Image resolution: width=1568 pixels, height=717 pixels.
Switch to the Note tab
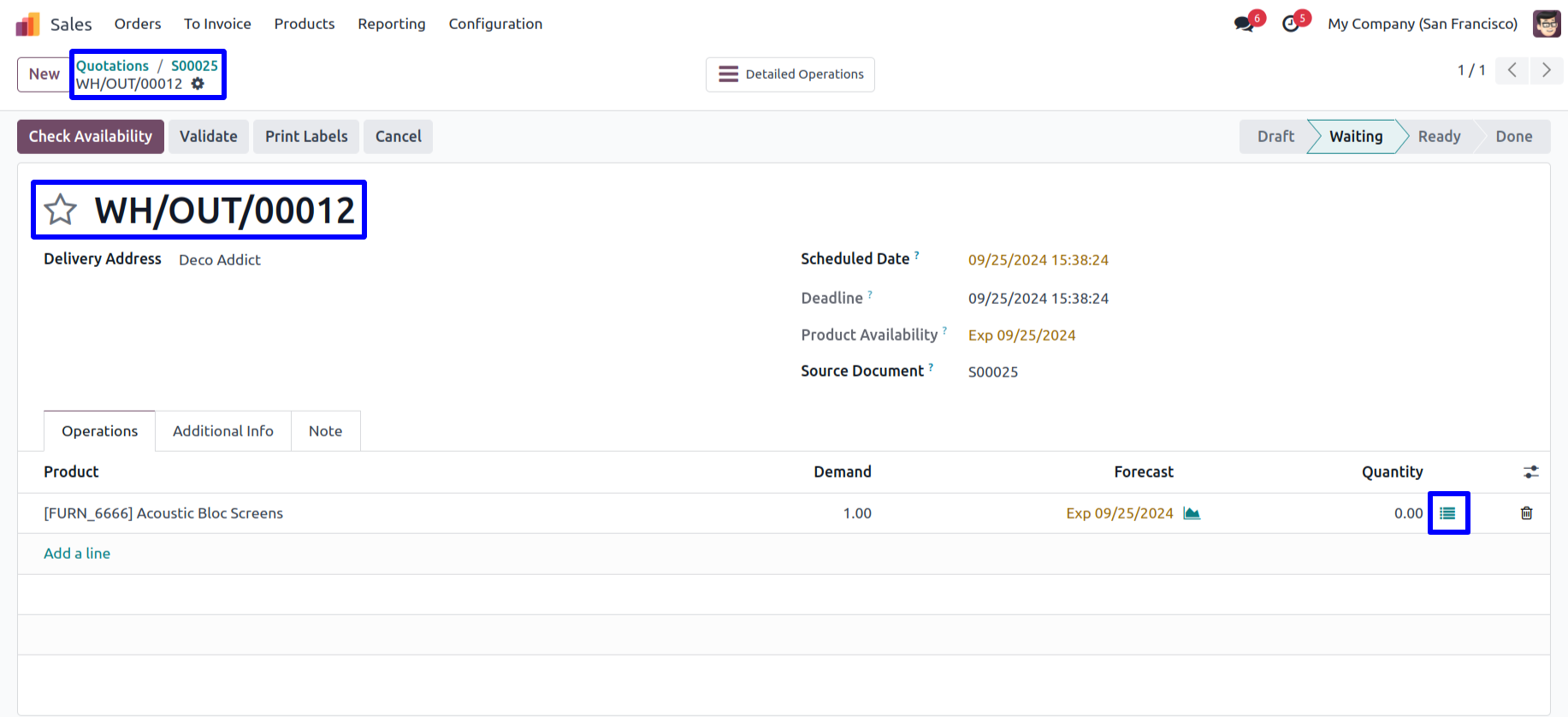pos(325,431)
